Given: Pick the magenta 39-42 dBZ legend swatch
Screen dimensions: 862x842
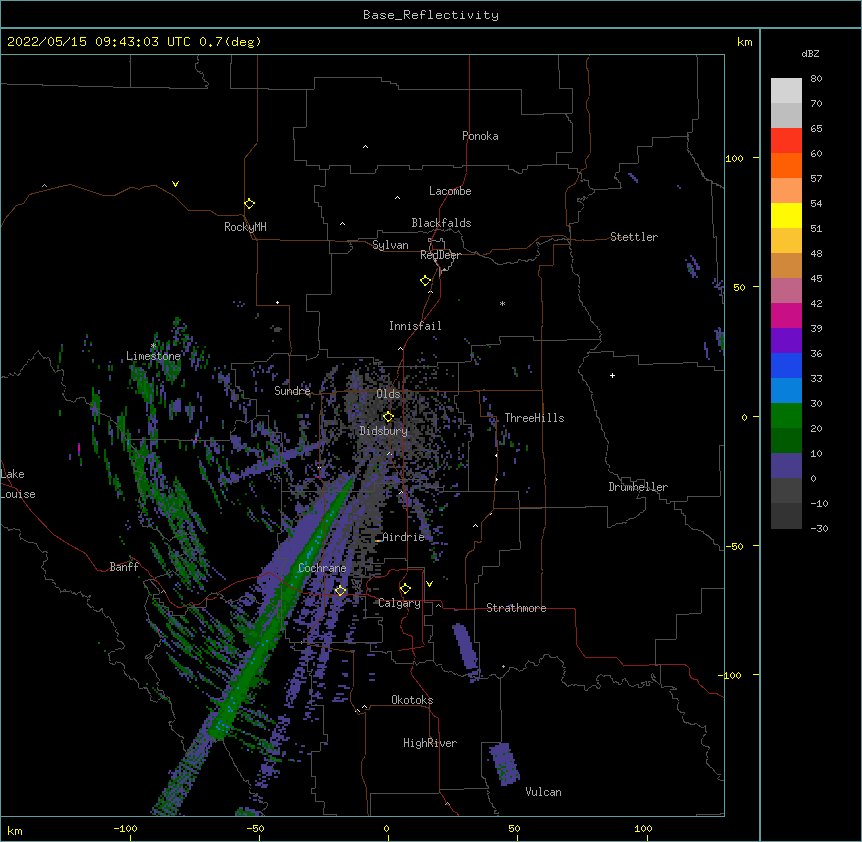Looking at the screenshot, I should pyautogui.click(x=786, y=315).
